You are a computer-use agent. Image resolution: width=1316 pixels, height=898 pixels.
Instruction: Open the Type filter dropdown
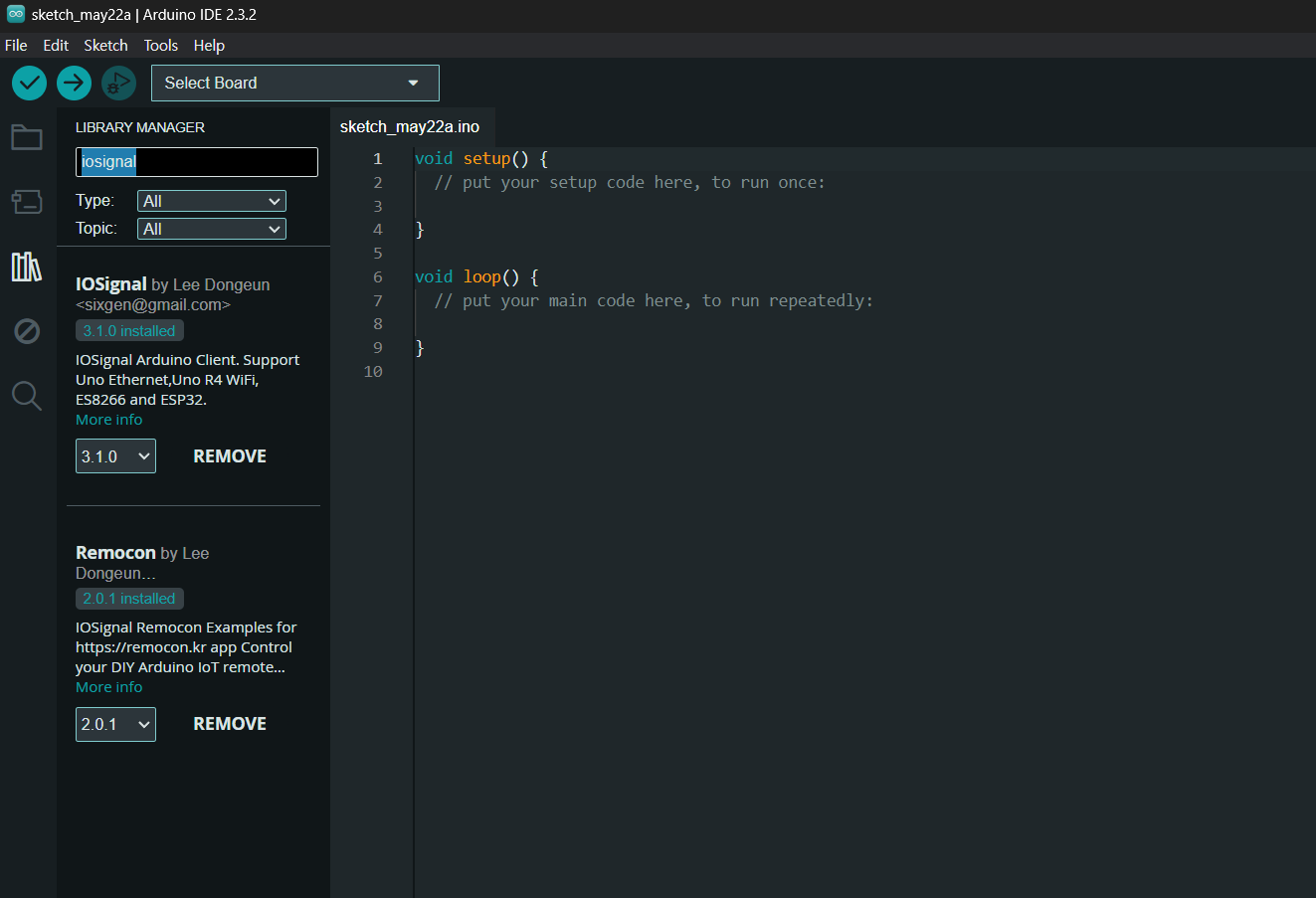tap(211, 201)
